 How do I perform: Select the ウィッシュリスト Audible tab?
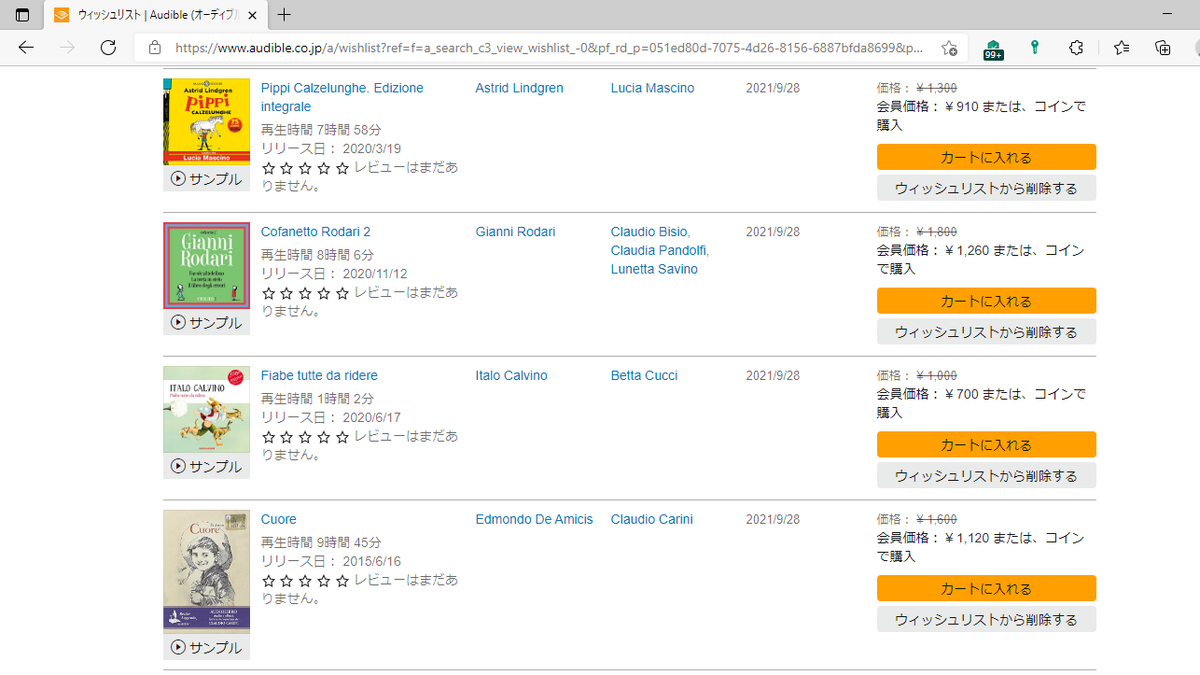(157, 15)
